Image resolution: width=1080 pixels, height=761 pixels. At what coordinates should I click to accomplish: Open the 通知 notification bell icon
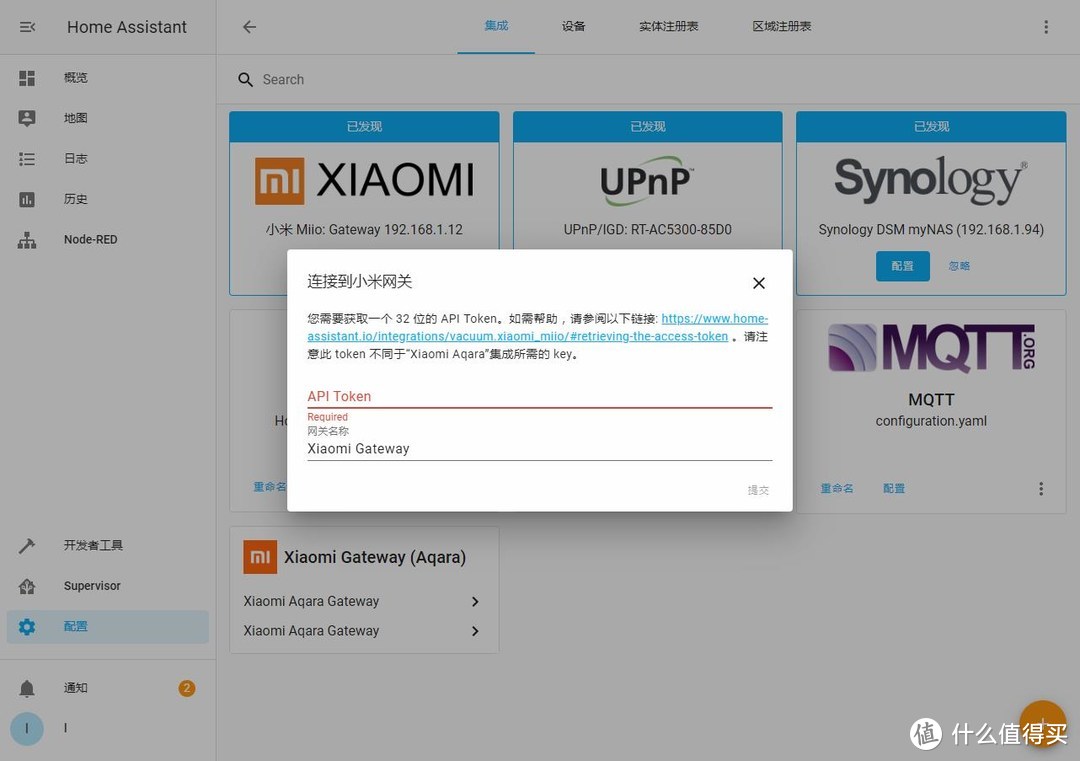(x=27, y=688)
